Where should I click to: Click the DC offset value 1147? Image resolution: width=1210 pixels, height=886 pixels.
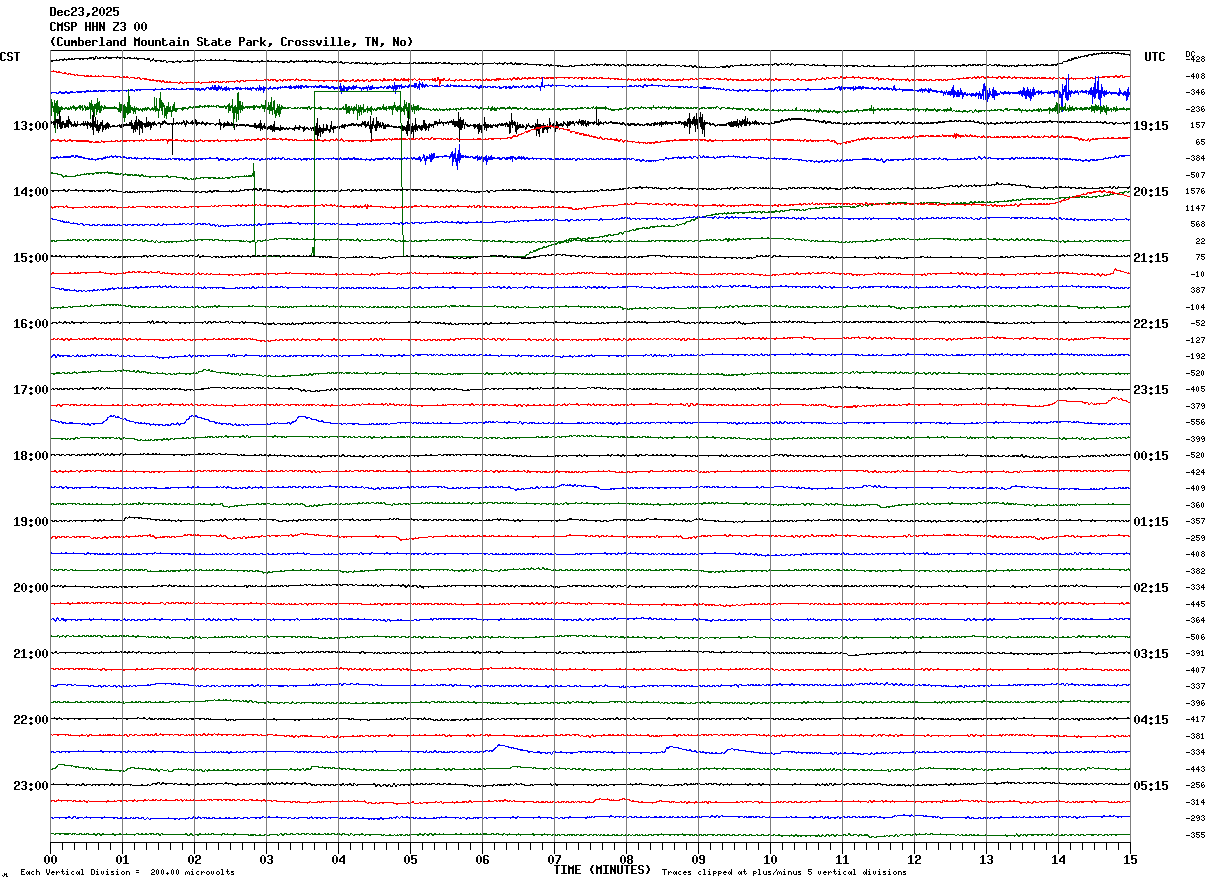pyautogui.click(x=1196, y=208)
